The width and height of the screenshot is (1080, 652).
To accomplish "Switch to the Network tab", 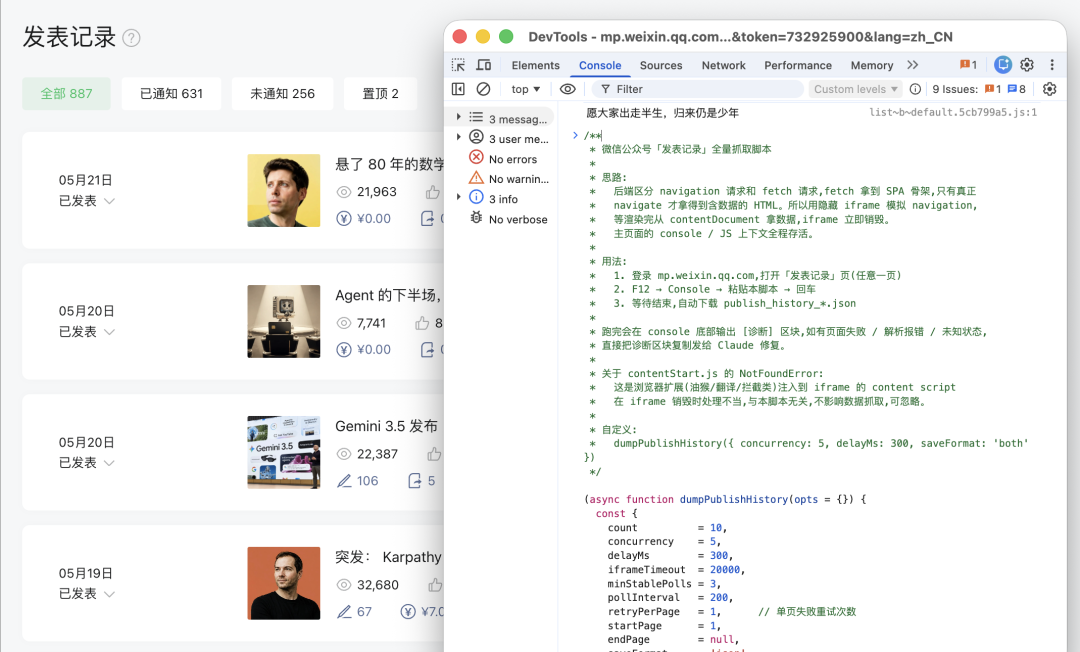I will pos(723,65).
